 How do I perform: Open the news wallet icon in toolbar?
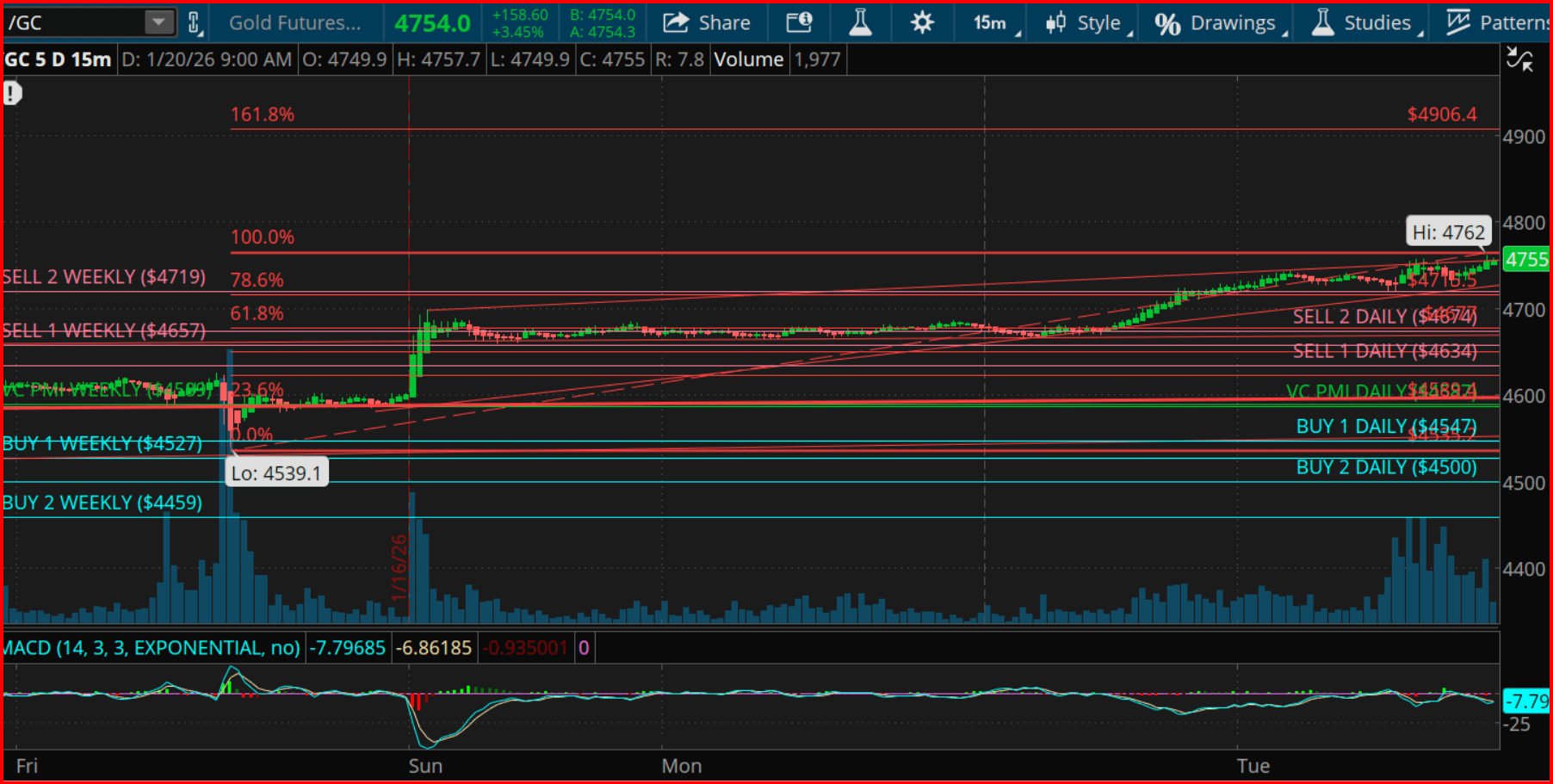click(799, 22)
